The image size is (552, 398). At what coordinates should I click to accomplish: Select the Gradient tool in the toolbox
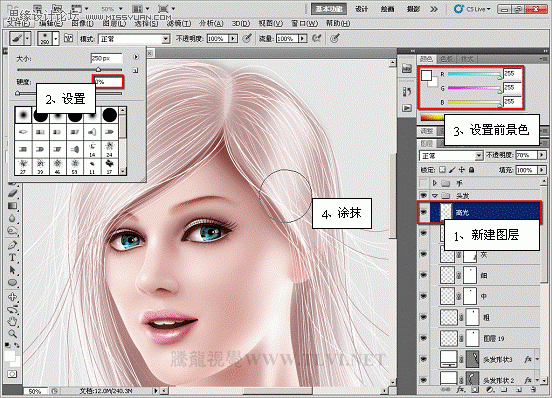(x=12, y=206)
